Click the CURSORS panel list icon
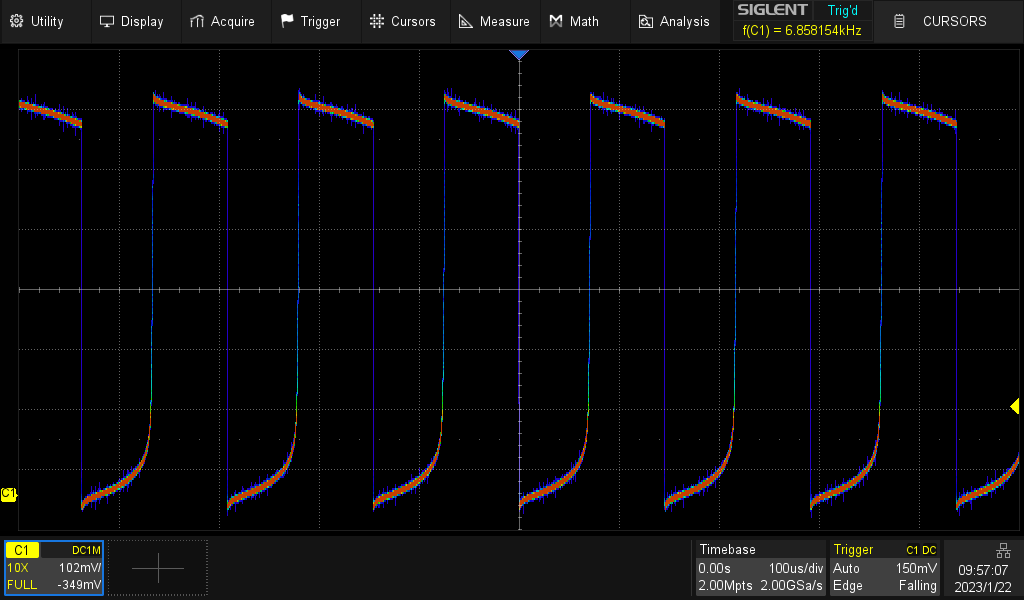The width and height of the screenshot is (1024, 600). (900, 21)
